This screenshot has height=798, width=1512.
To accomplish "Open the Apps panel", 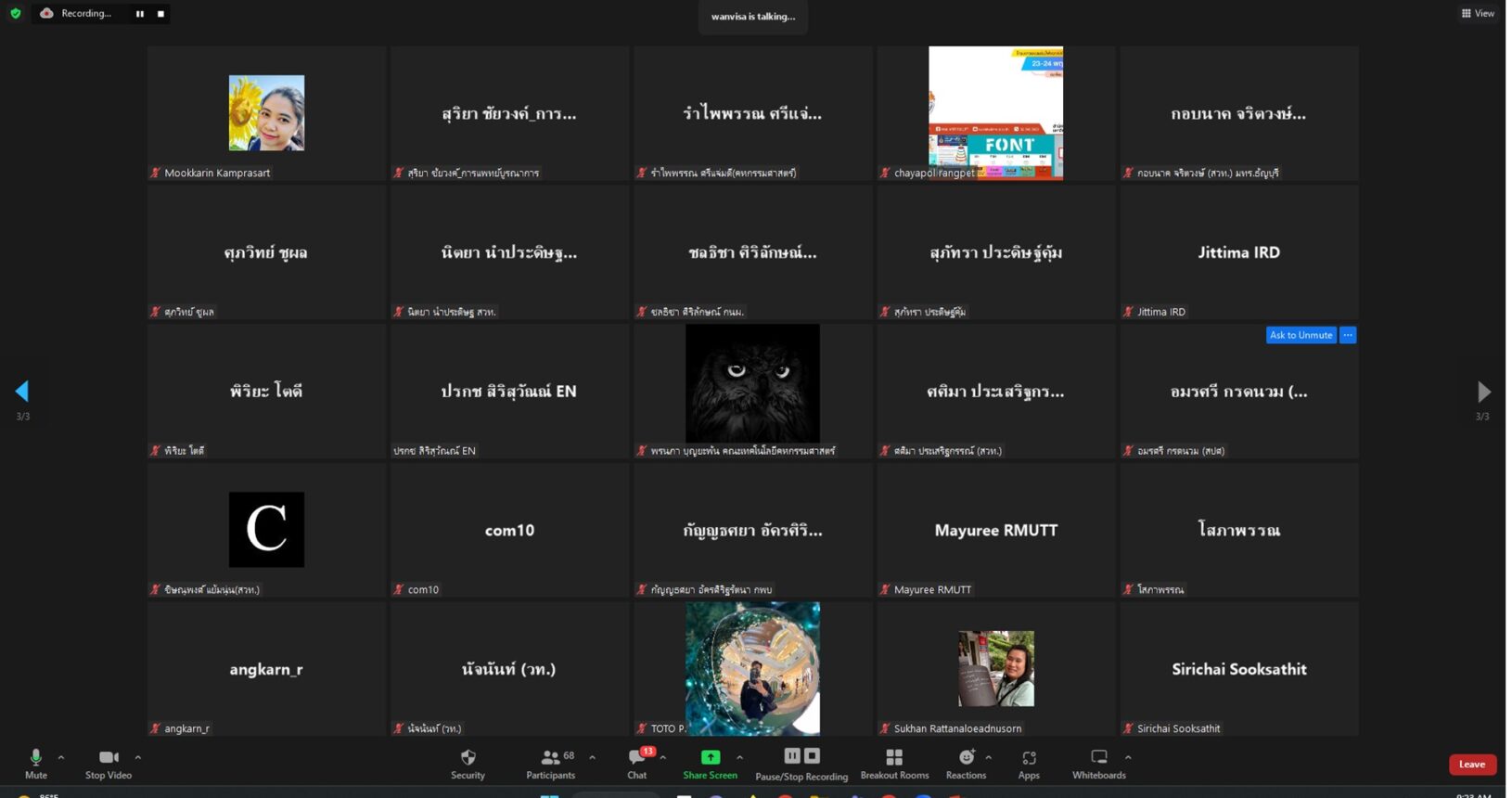I will [x=1029, y=764].
